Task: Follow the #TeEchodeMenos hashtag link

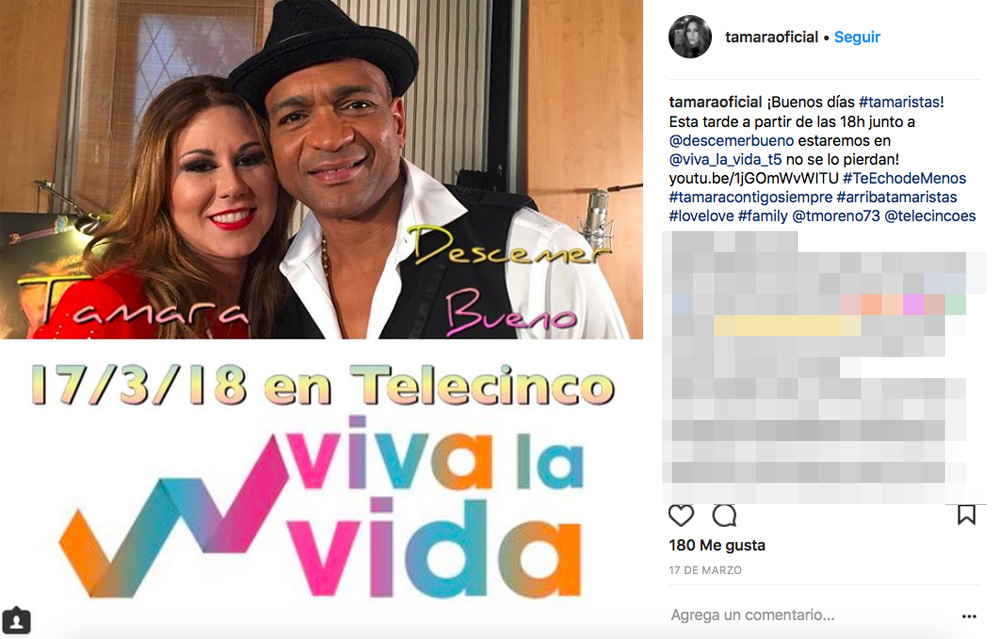Action: [x=904, y=179]
